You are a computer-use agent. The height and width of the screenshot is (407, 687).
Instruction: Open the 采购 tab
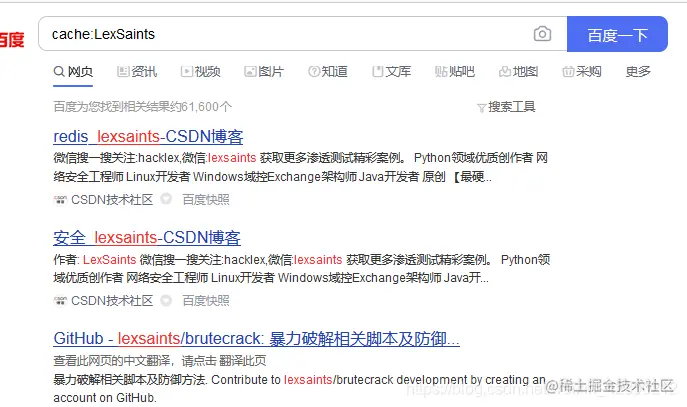[x=582, y=71]
